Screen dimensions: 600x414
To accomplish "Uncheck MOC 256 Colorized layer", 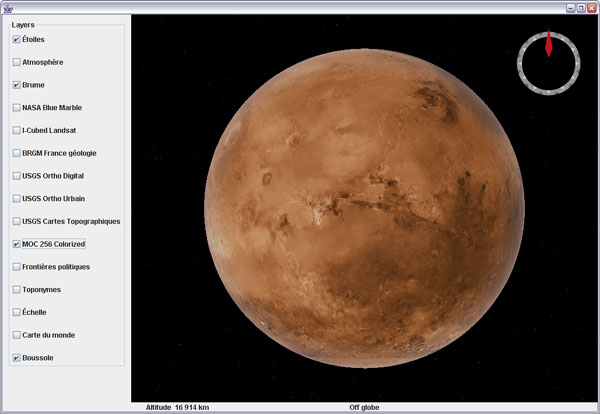I will [x=16, y=244].
